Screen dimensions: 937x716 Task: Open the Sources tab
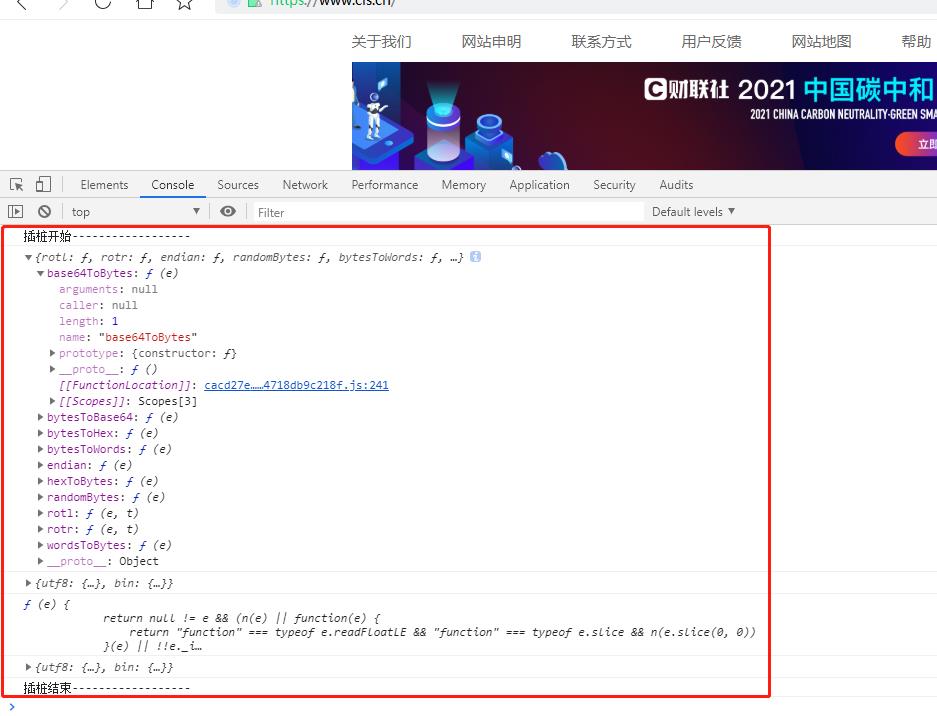[238, 185]
